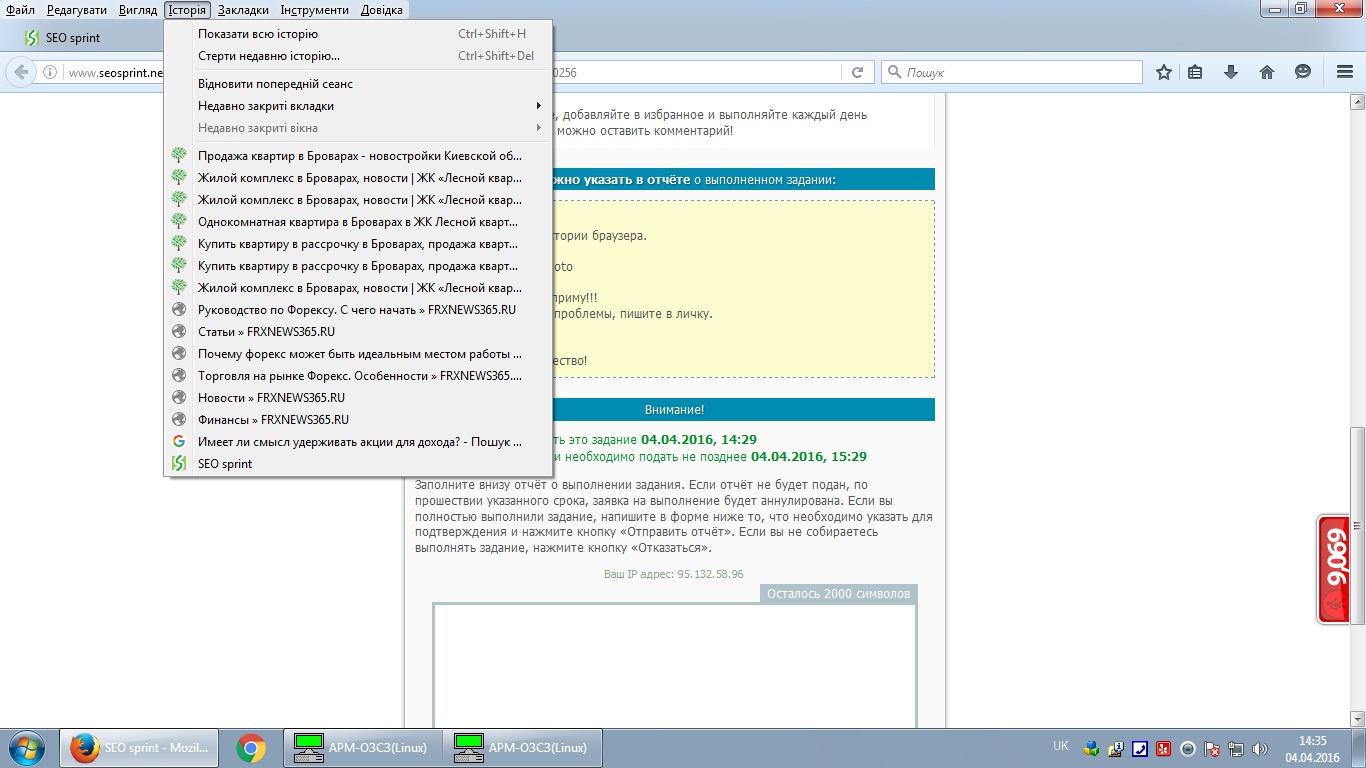
Task: Open history entry 'Продажа квартир в Броварах'
Action: (359, 156)
